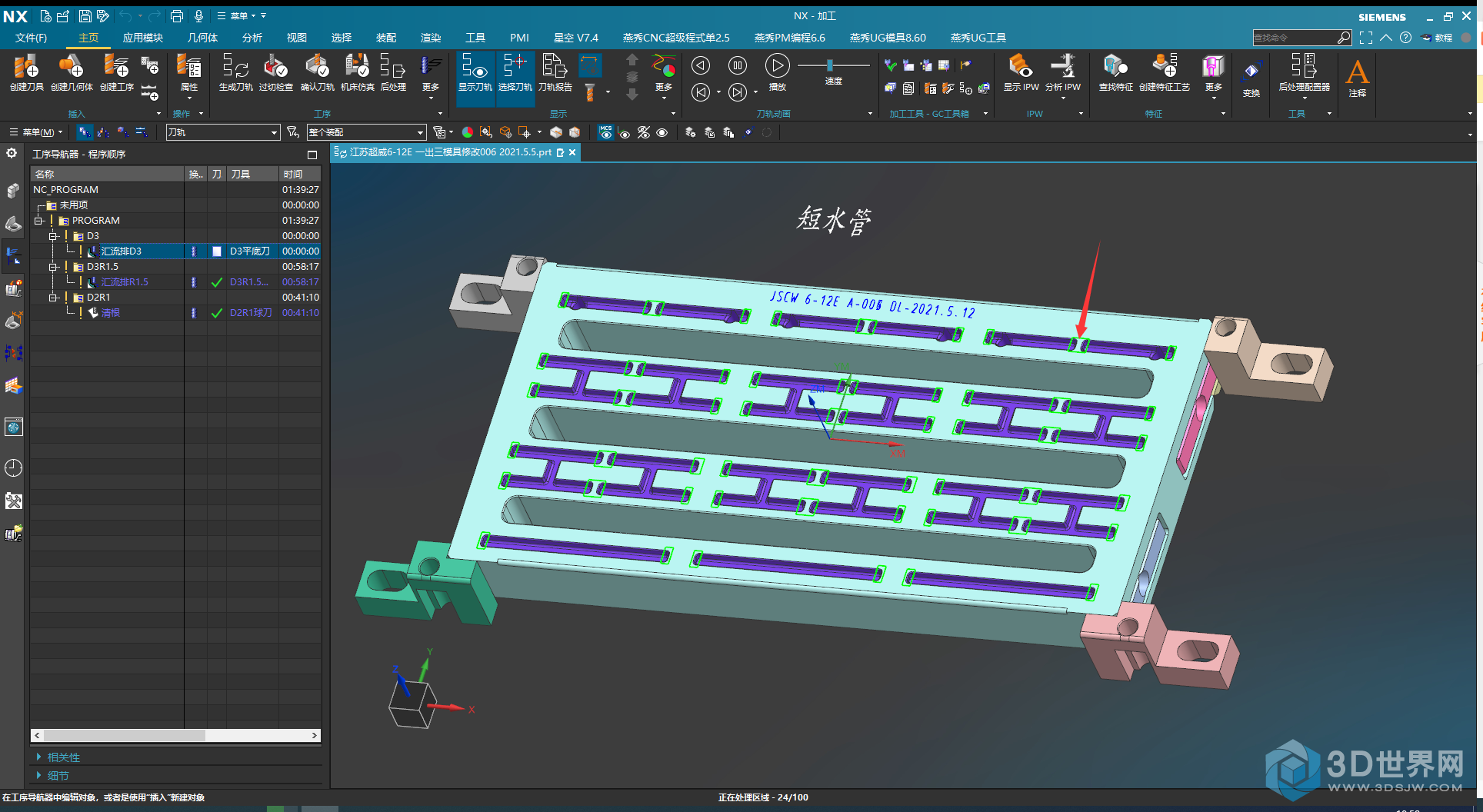
Task: Switch to the 视图 ribbon tab
Action: click(297, 38)
